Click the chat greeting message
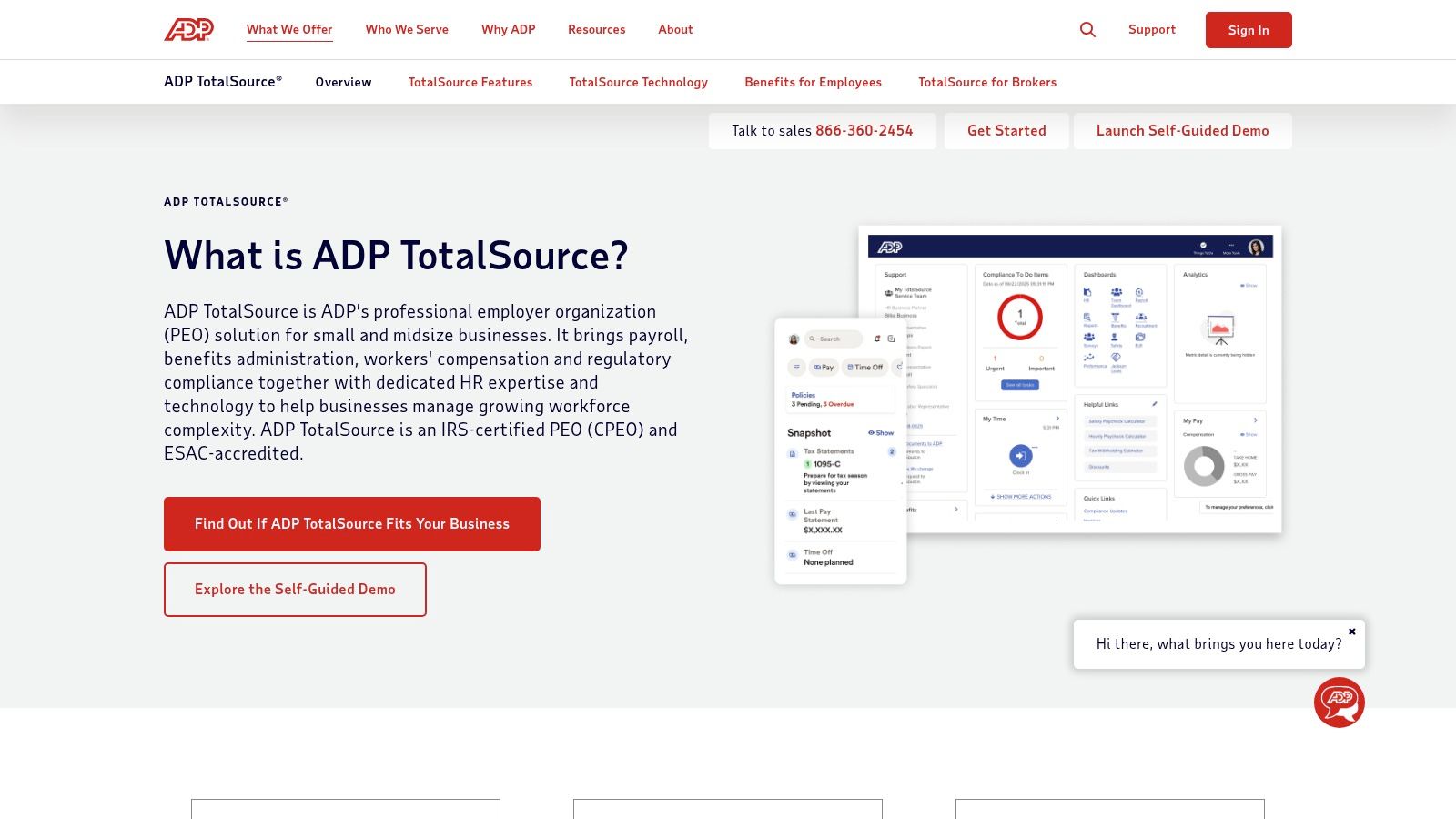Viewport: 1456px width, 819px height. pos(1218,644)
